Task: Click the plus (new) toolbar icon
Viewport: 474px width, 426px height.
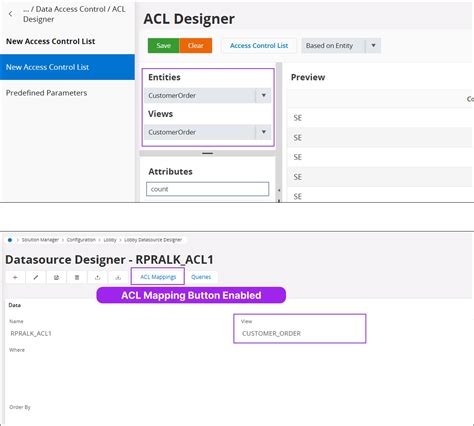Action: (x=15, y=277)
